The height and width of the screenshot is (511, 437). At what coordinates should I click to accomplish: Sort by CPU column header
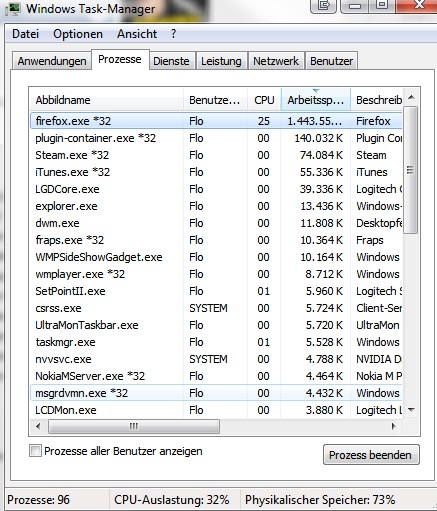click(x=264, y=100)
